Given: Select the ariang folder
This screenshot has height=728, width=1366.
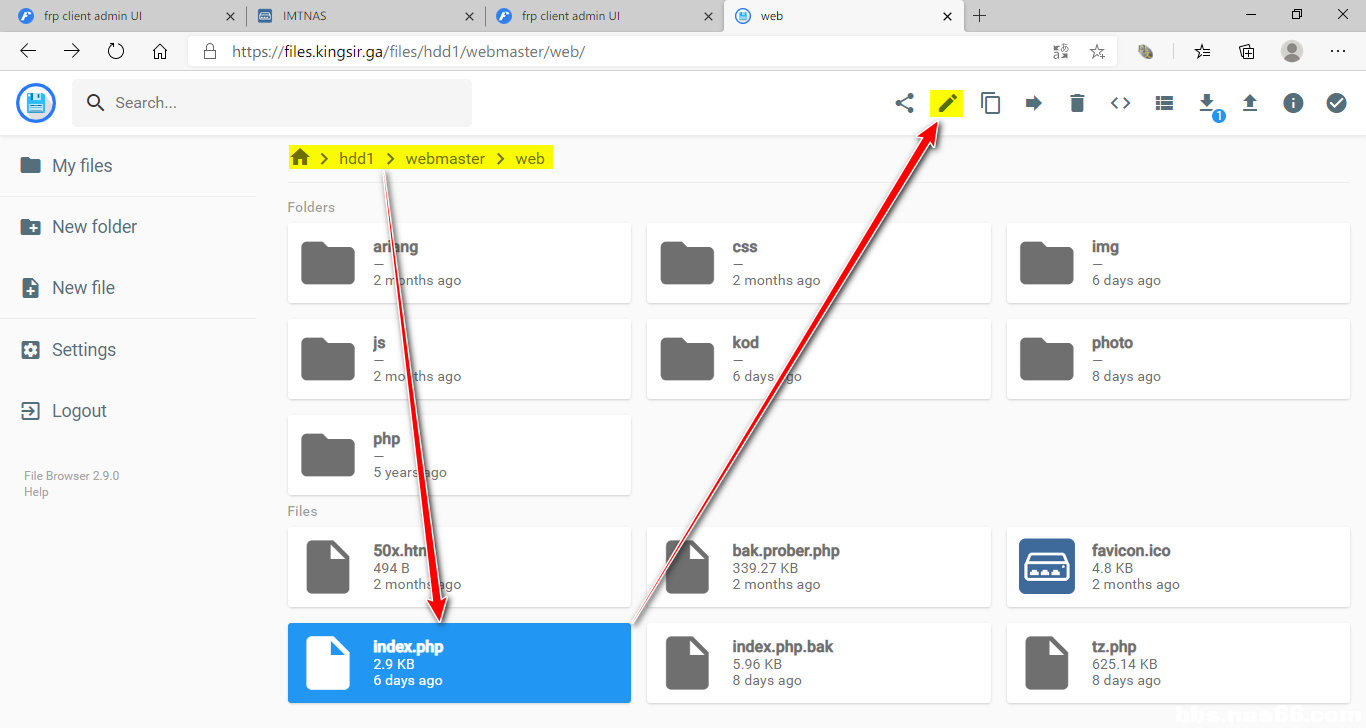Looking at the screenshot, I should coord(459,263).
